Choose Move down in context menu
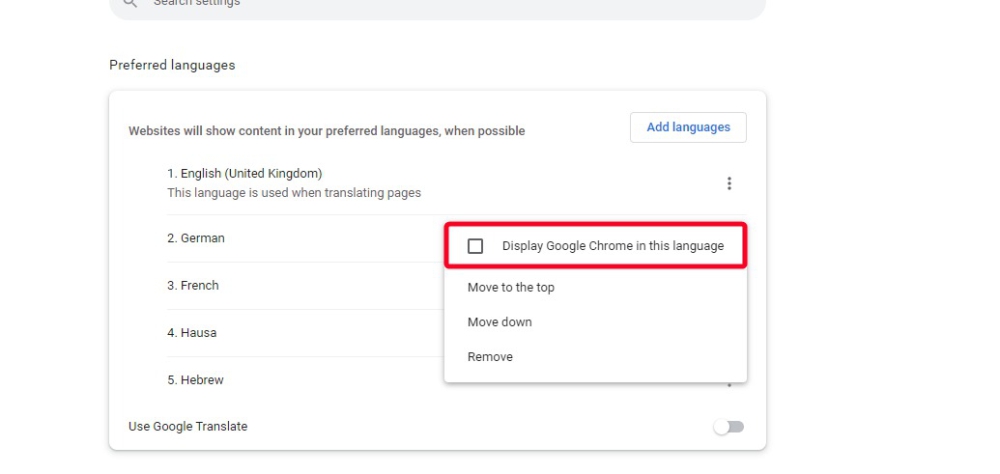 [595, 322]
